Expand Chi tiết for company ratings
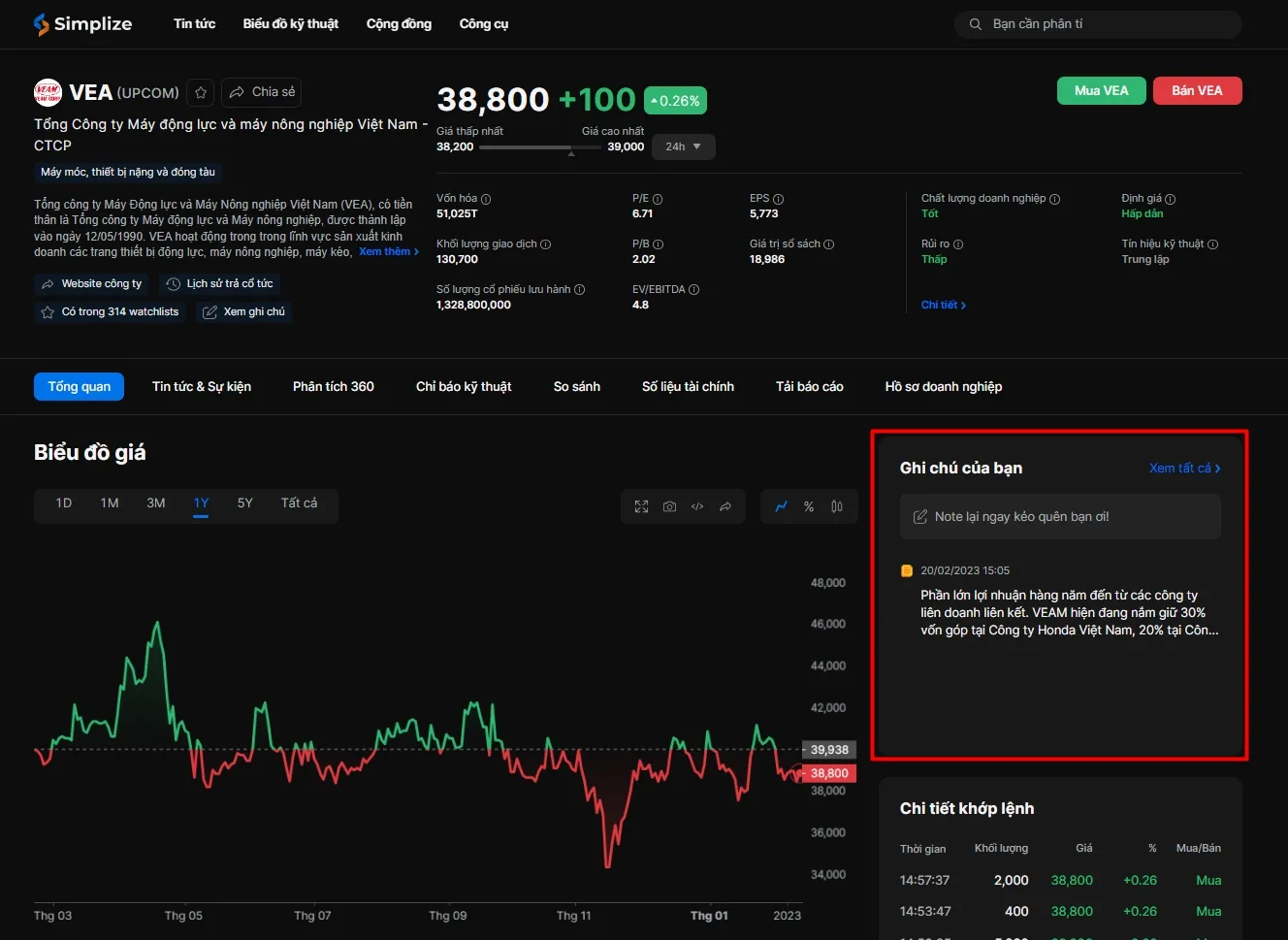The width and height of the screenshot is (1288, 940). (944, 306)
